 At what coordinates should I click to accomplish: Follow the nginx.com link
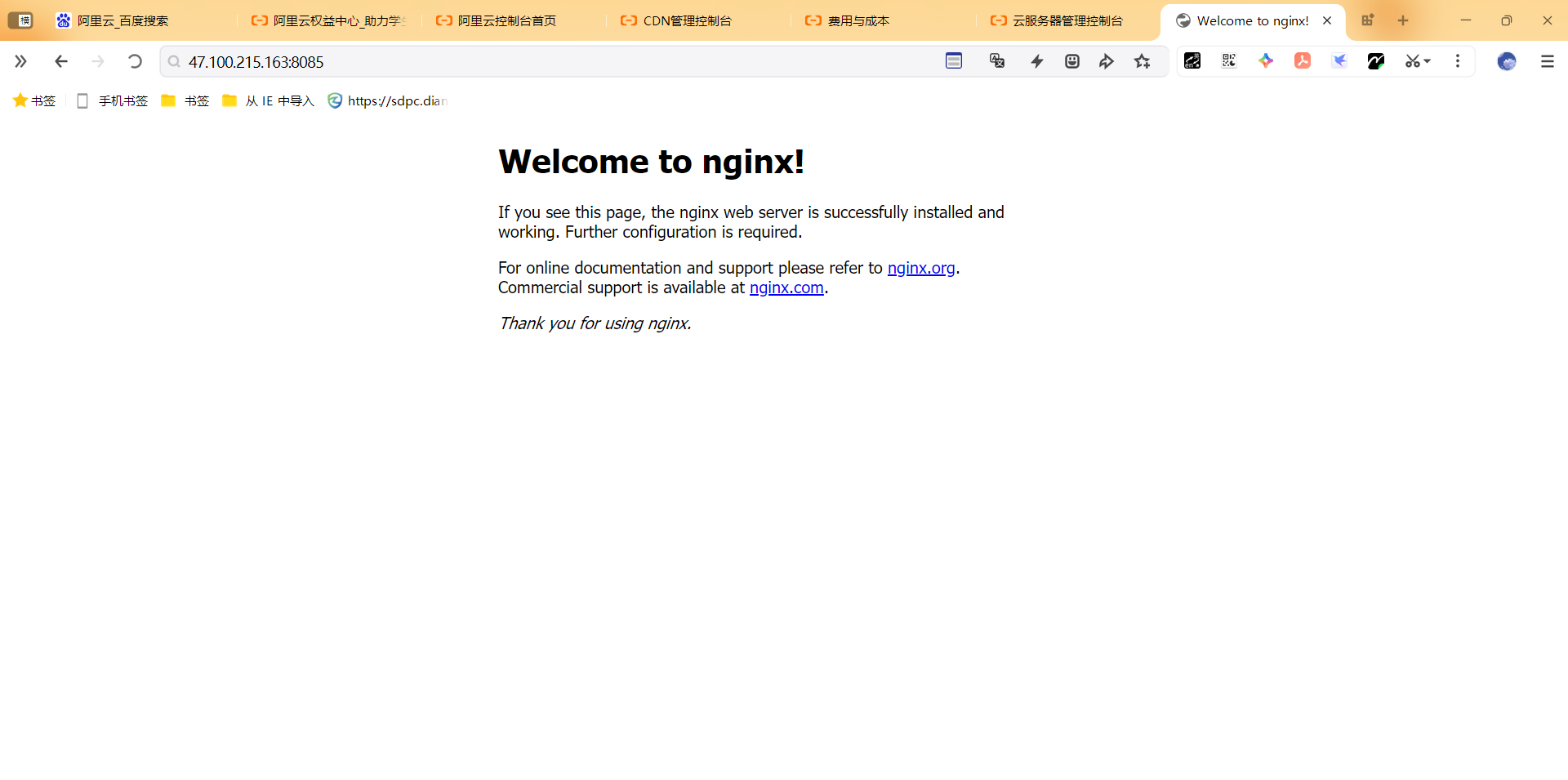point(786,287)
